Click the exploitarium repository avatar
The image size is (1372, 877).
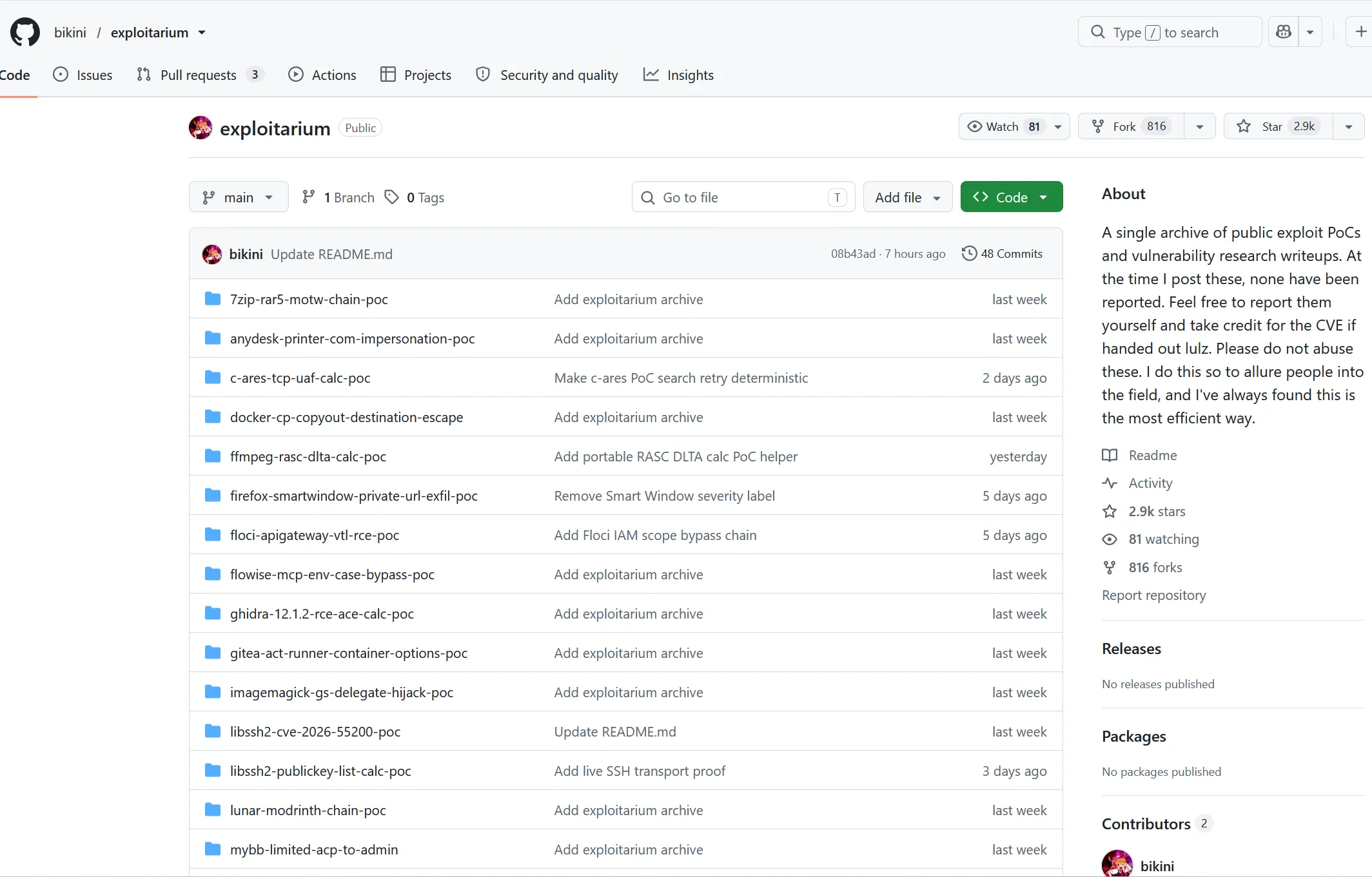(201, 128)
